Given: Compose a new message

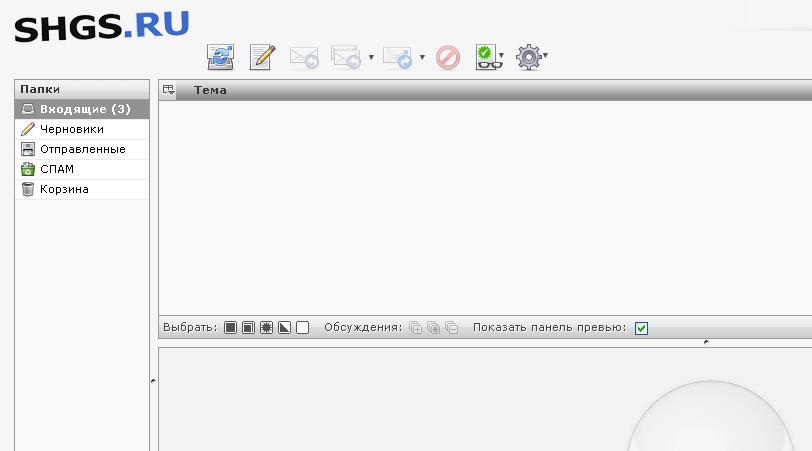Looking at the screenshot, I should (x=262, y=57).
